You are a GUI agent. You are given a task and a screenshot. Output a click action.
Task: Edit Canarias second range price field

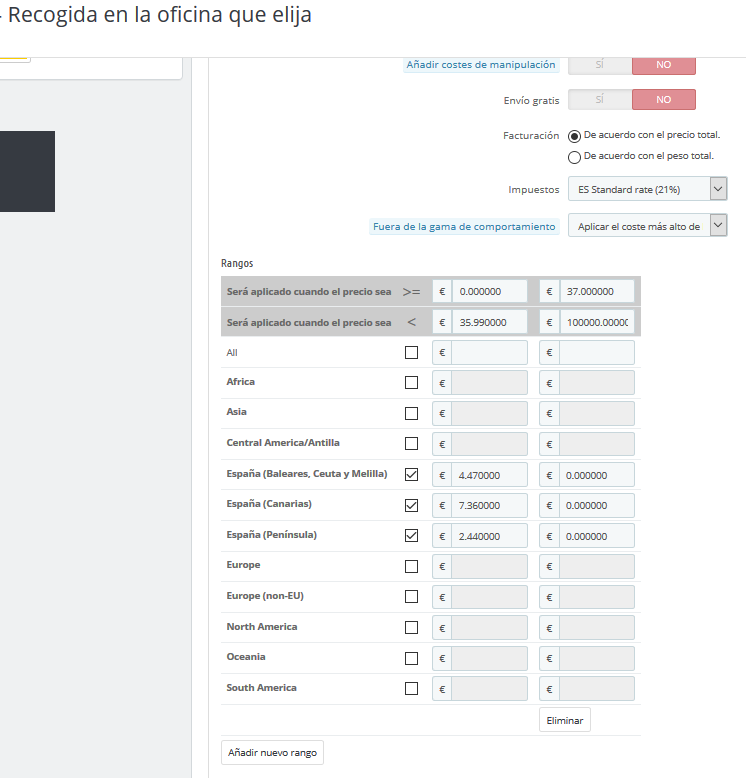(x=597, y=506)
